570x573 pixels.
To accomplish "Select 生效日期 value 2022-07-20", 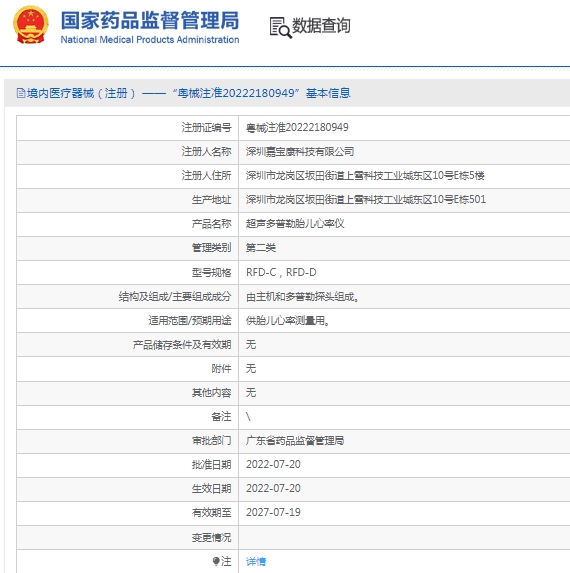I will point(273,488).
